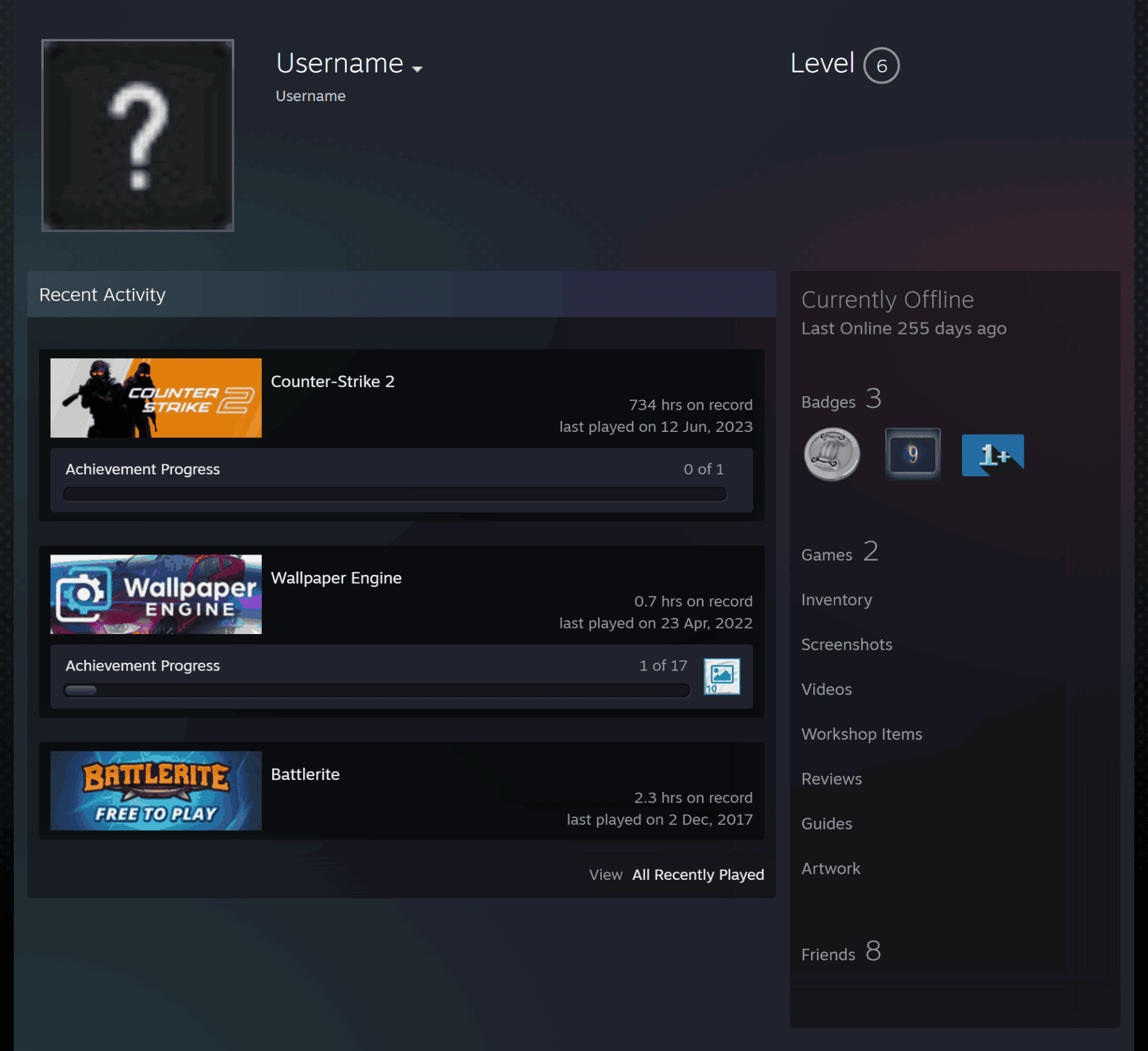Click '734 hrs on record' text
Image resolution: width=1148 pixels, height=1051 pixels.
point(691,405)
